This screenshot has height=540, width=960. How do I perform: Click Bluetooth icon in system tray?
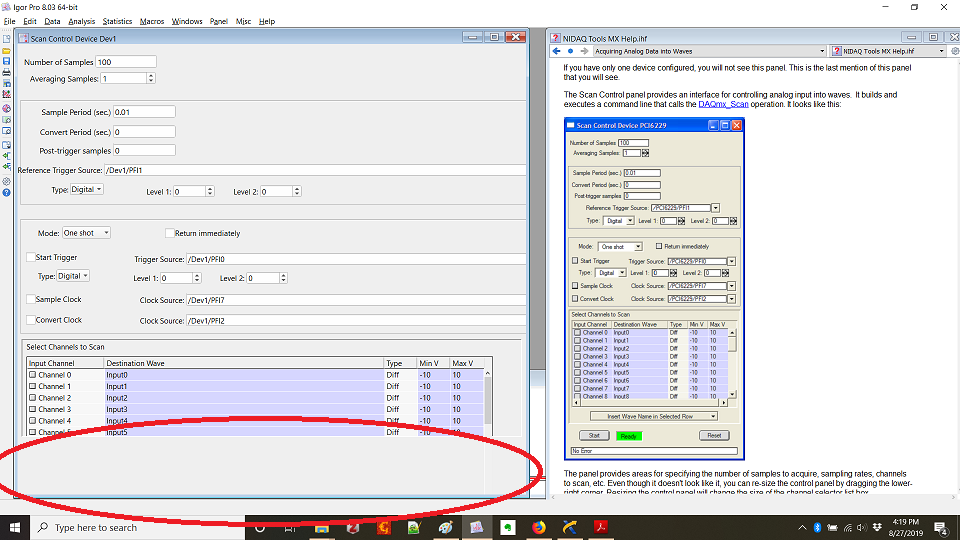[817, 528]
